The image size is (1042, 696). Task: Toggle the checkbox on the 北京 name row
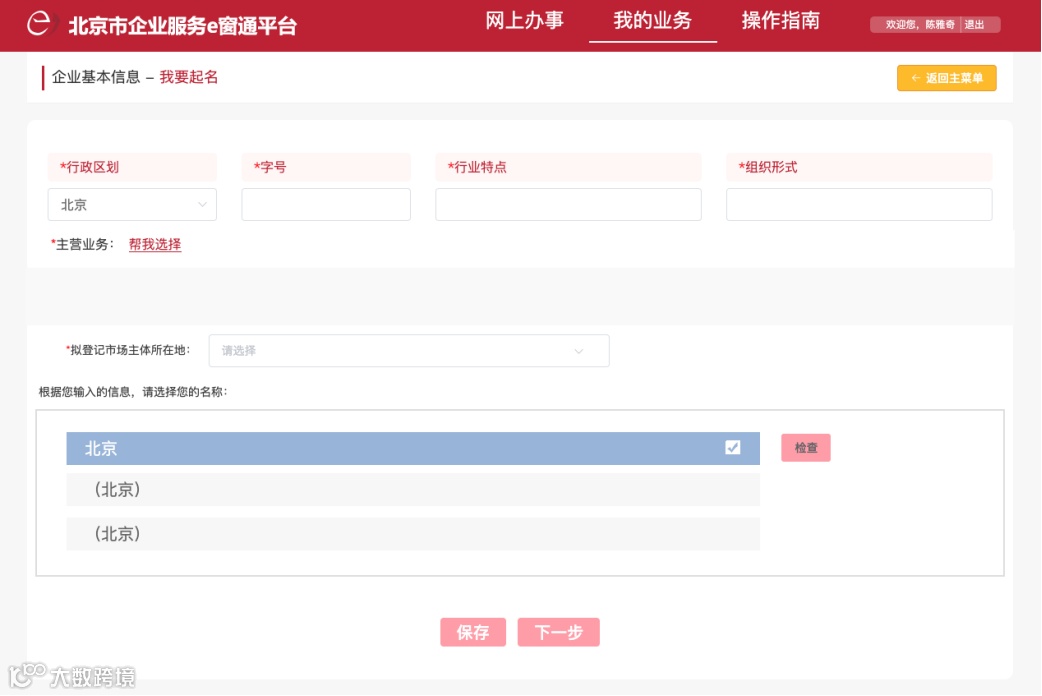pos(732,447)
